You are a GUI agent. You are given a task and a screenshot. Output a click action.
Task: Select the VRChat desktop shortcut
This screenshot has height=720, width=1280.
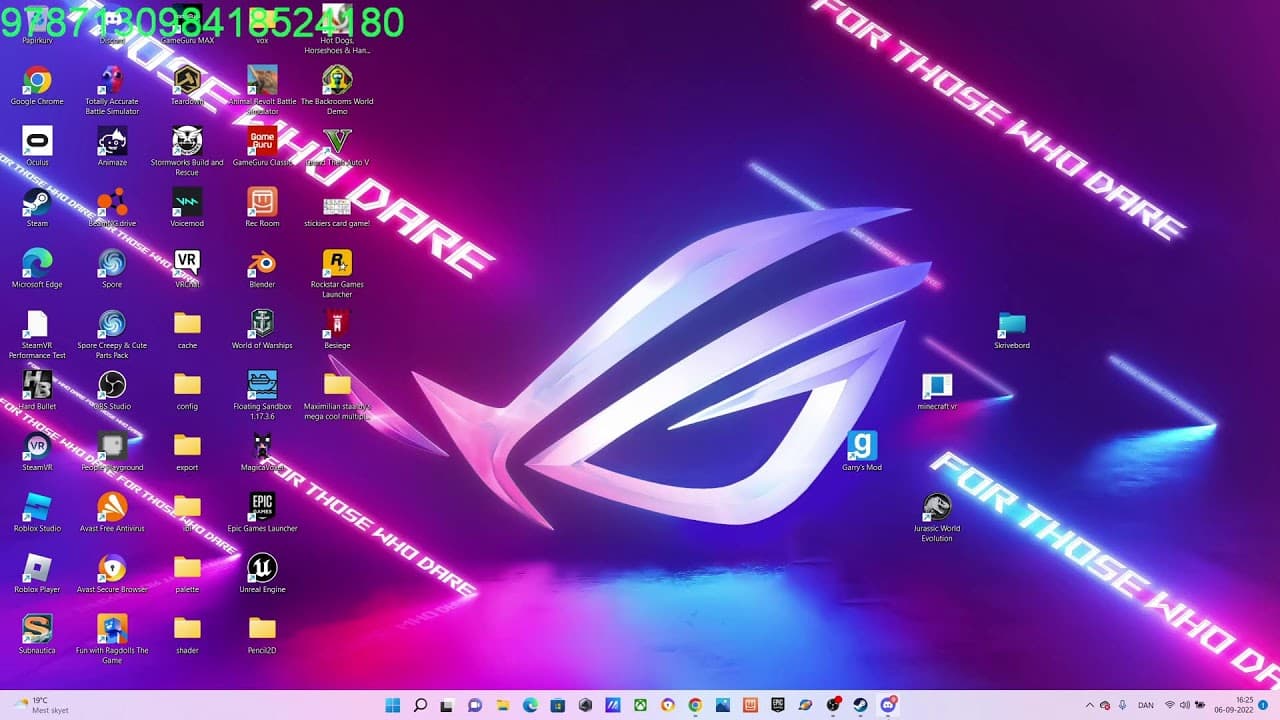187,269
